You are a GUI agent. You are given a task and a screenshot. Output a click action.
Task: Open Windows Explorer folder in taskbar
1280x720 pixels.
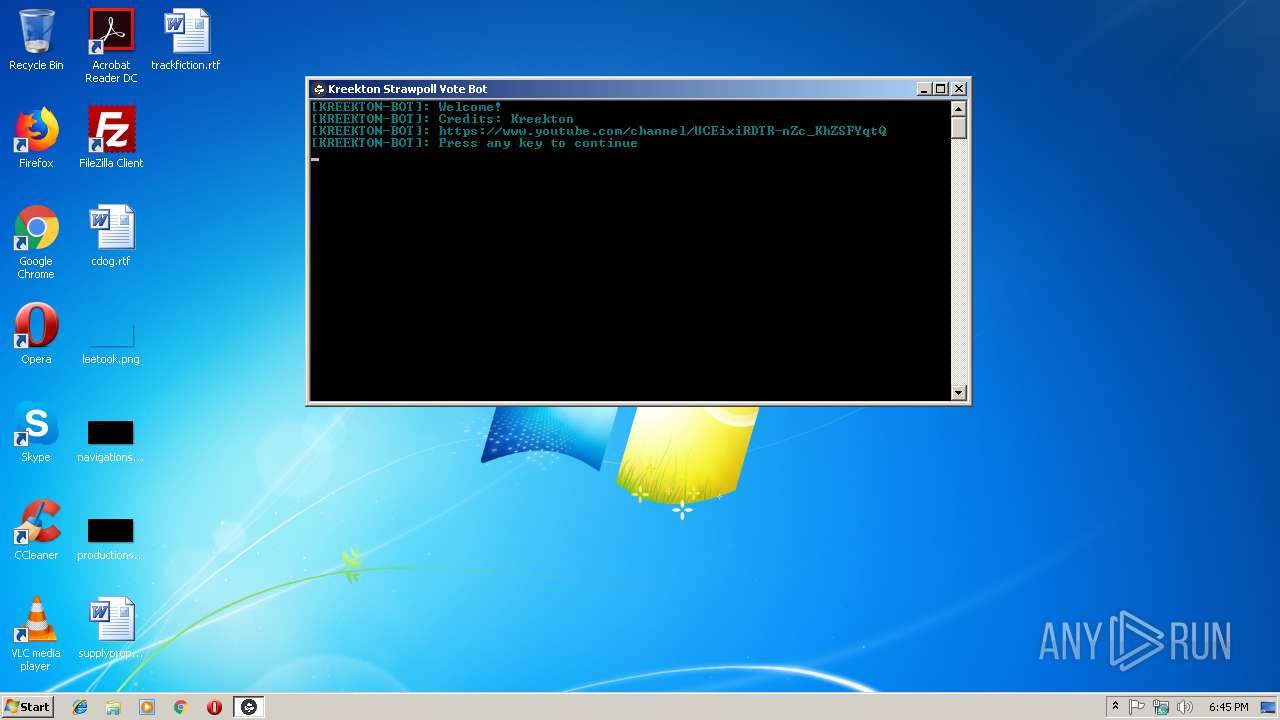coord(113,707)
